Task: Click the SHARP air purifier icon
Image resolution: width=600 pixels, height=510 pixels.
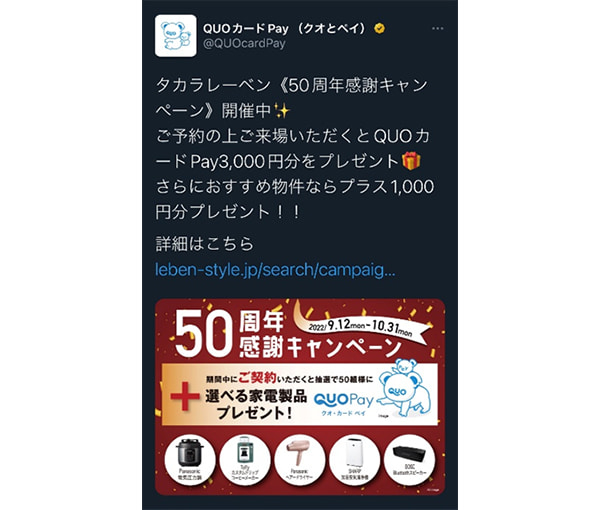Action: coord(355,459)
